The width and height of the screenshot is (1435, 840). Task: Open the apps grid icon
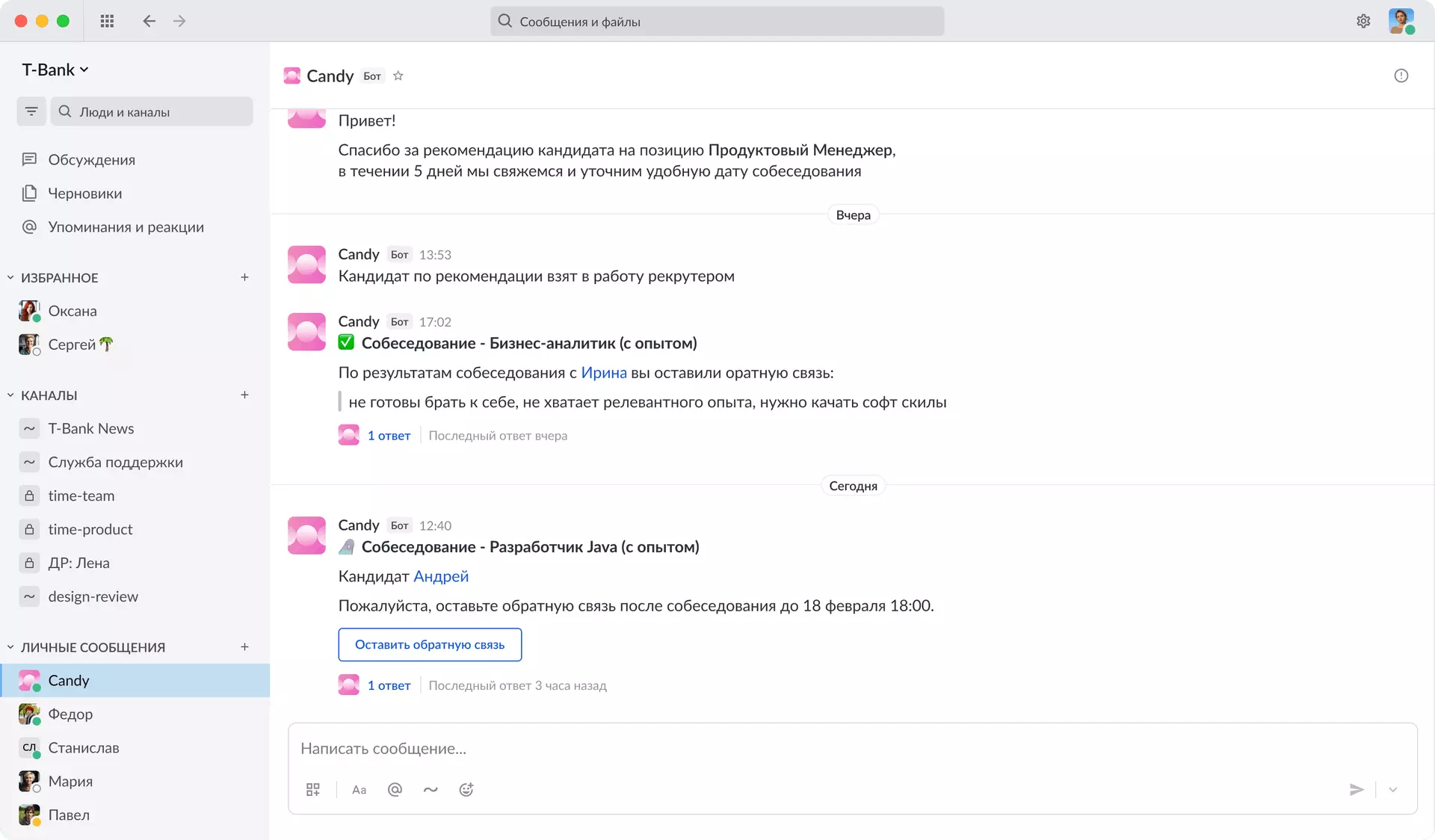click(x=107, y=21)
